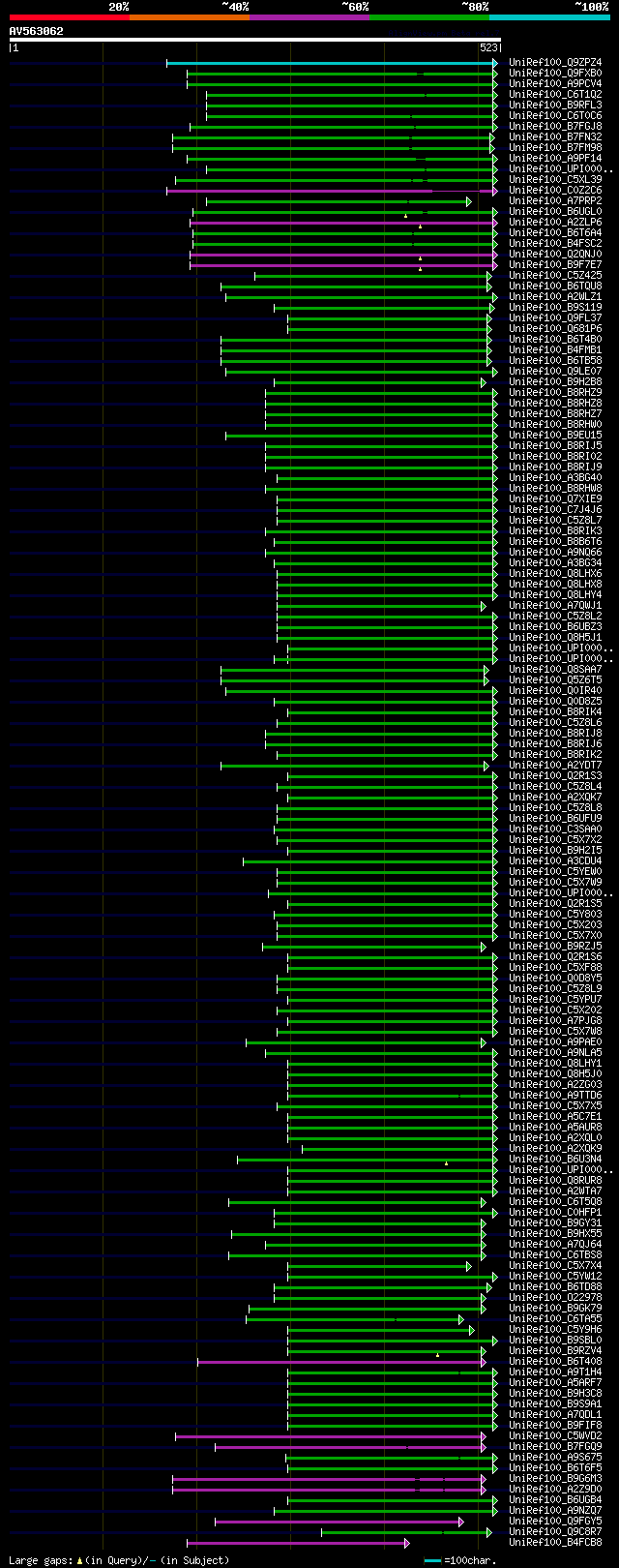Select hit label UniRef100_B9G6M3

point(555,1479)
